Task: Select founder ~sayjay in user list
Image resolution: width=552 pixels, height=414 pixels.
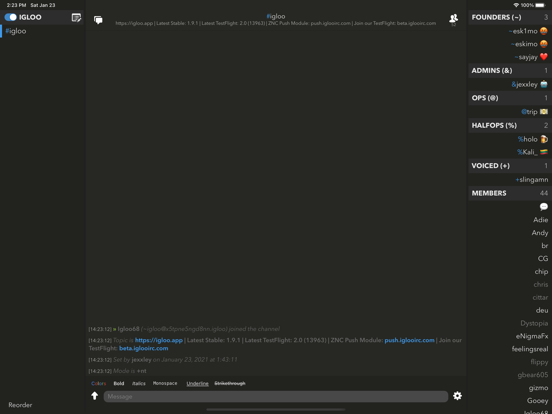Action: [531, 57]
